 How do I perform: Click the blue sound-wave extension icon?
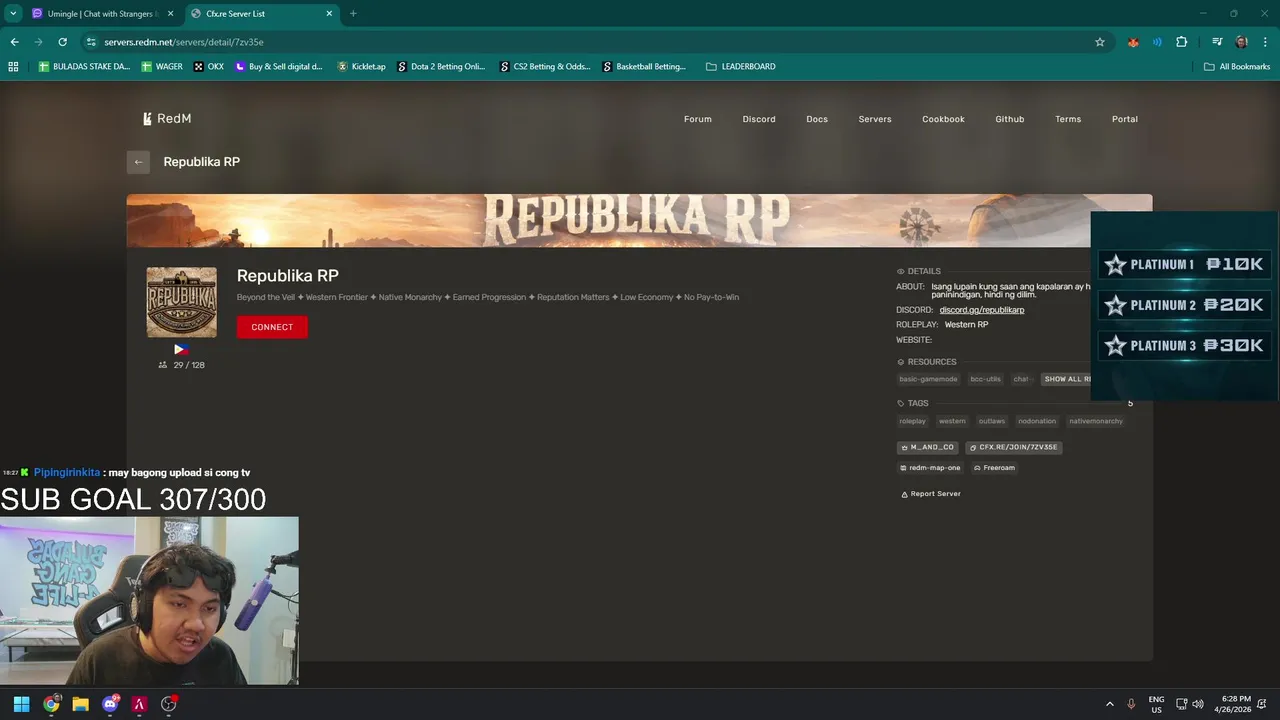tap(1157, 42)
